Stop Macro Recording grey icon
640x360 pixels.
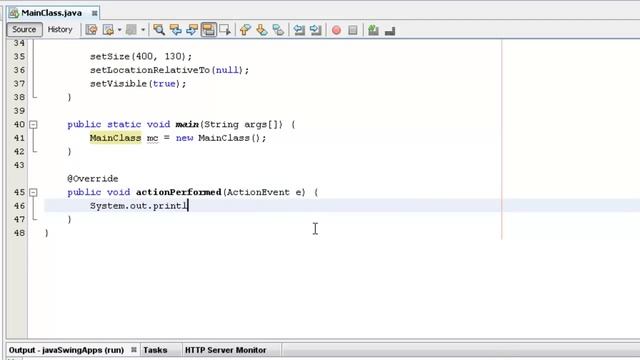pyautogui.click(x=353, y=30)
